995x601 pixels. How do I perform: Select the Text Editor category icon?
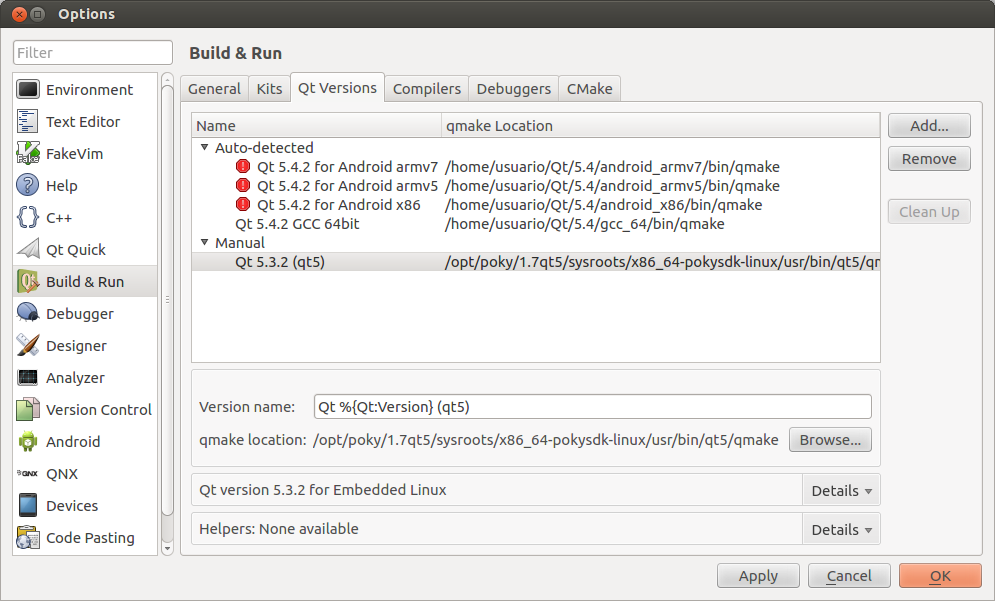[28, 122]
